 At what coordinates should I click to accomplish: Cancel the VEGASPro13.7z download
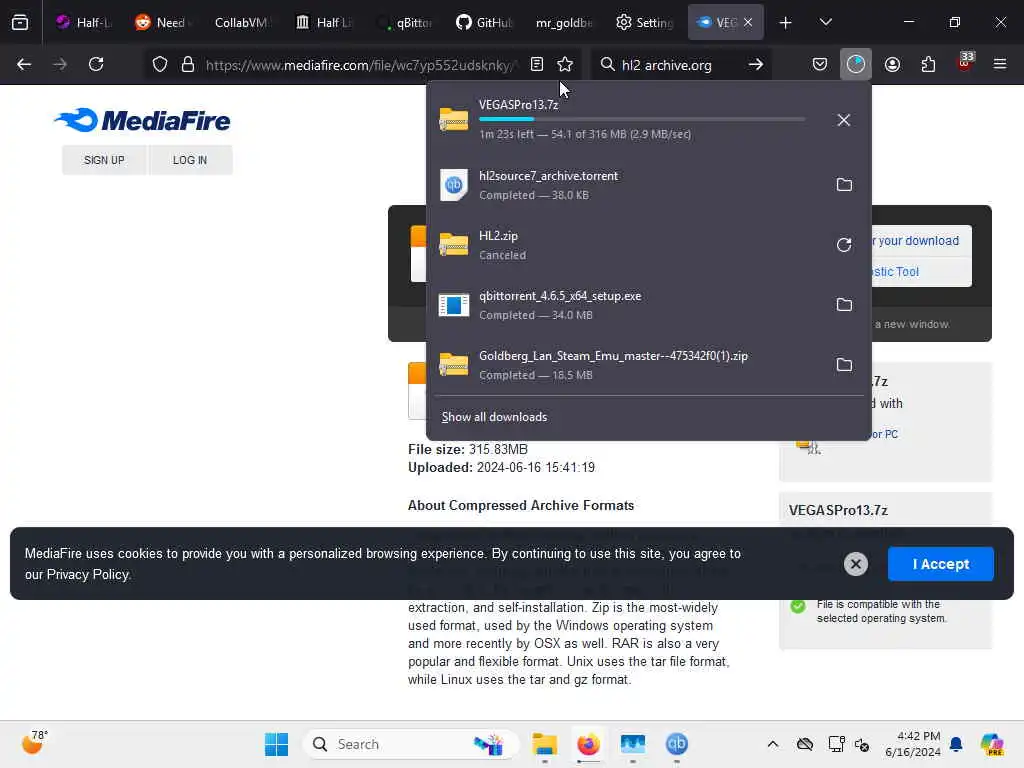pos(844,120)
